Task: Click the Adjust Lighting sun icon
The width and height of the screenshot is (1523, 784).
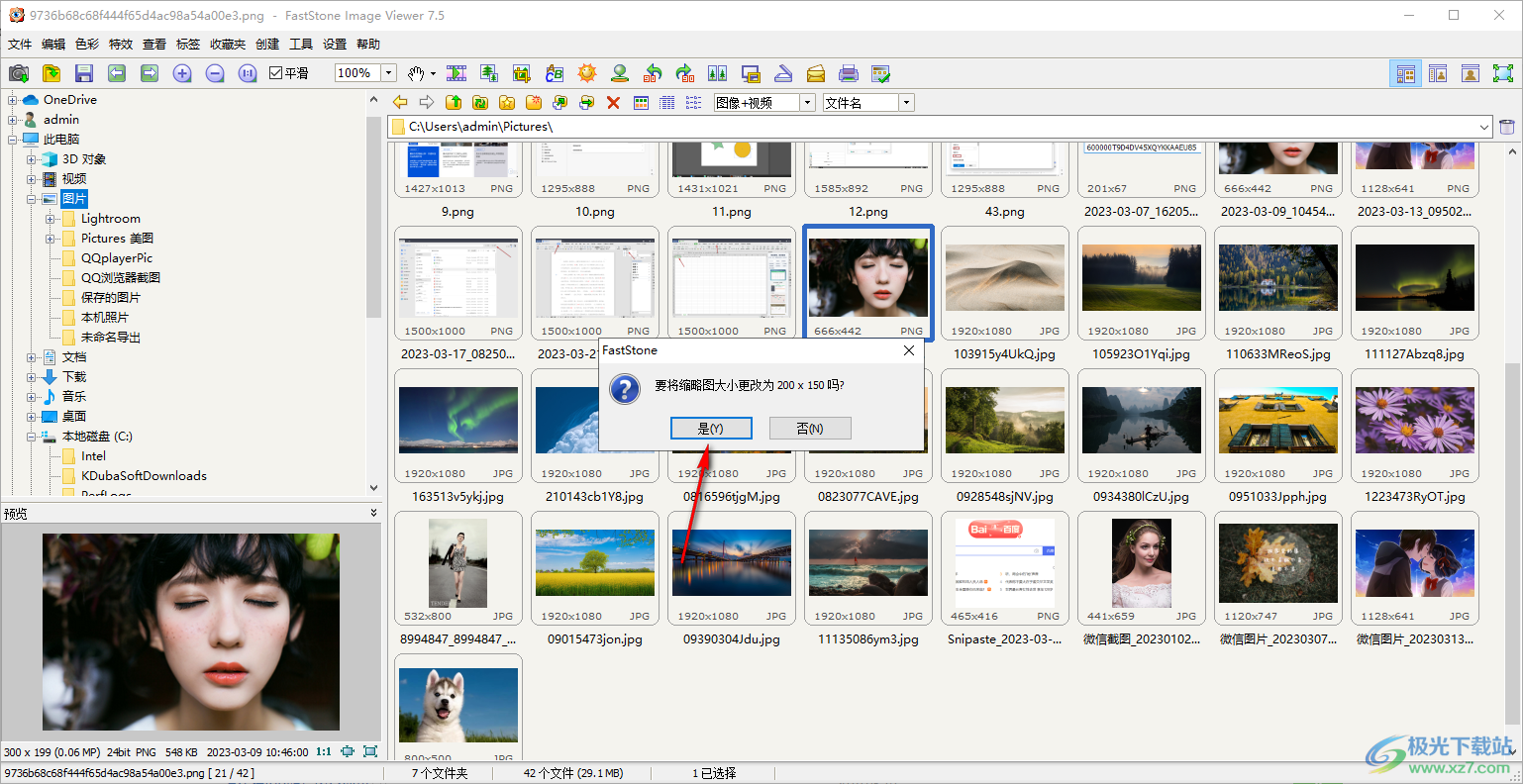Action: 587,73
